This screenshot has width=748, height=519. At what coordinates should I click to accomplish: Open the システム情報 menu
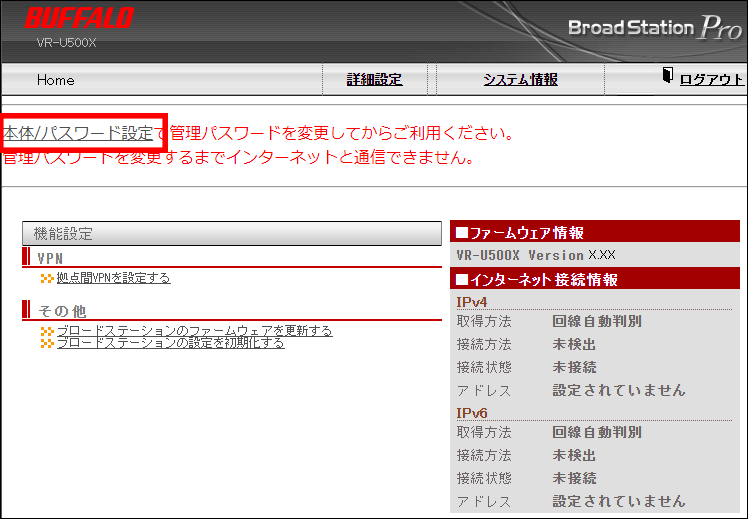tap(520, 80)
